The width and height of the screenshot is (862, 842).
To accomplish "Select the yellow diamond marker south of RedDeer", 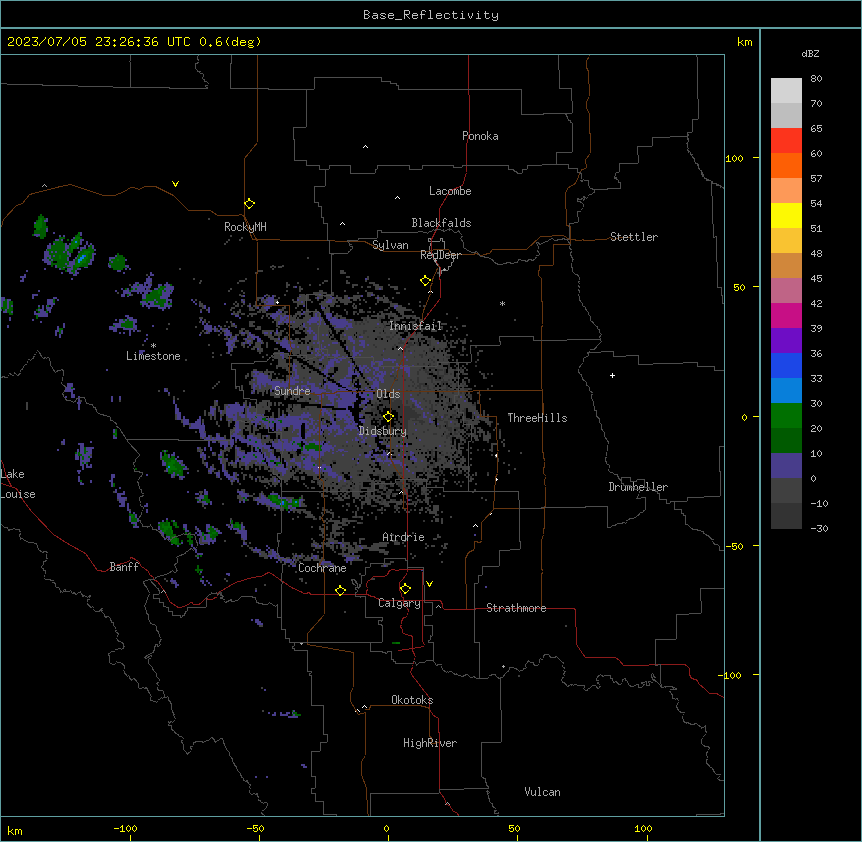I will 426,281.
